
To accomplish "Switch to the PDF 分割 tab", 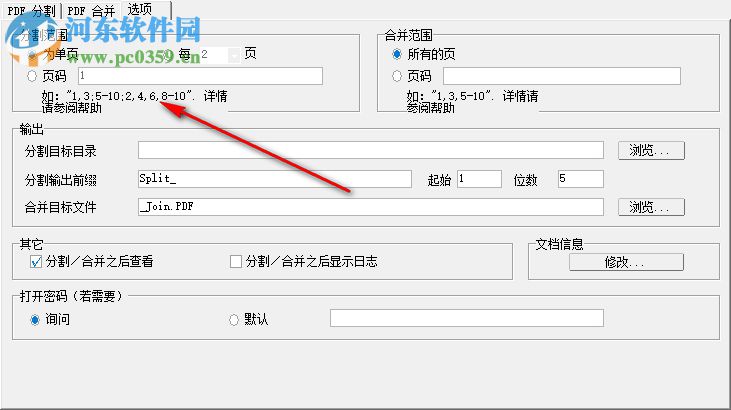I will coord(31,10).
